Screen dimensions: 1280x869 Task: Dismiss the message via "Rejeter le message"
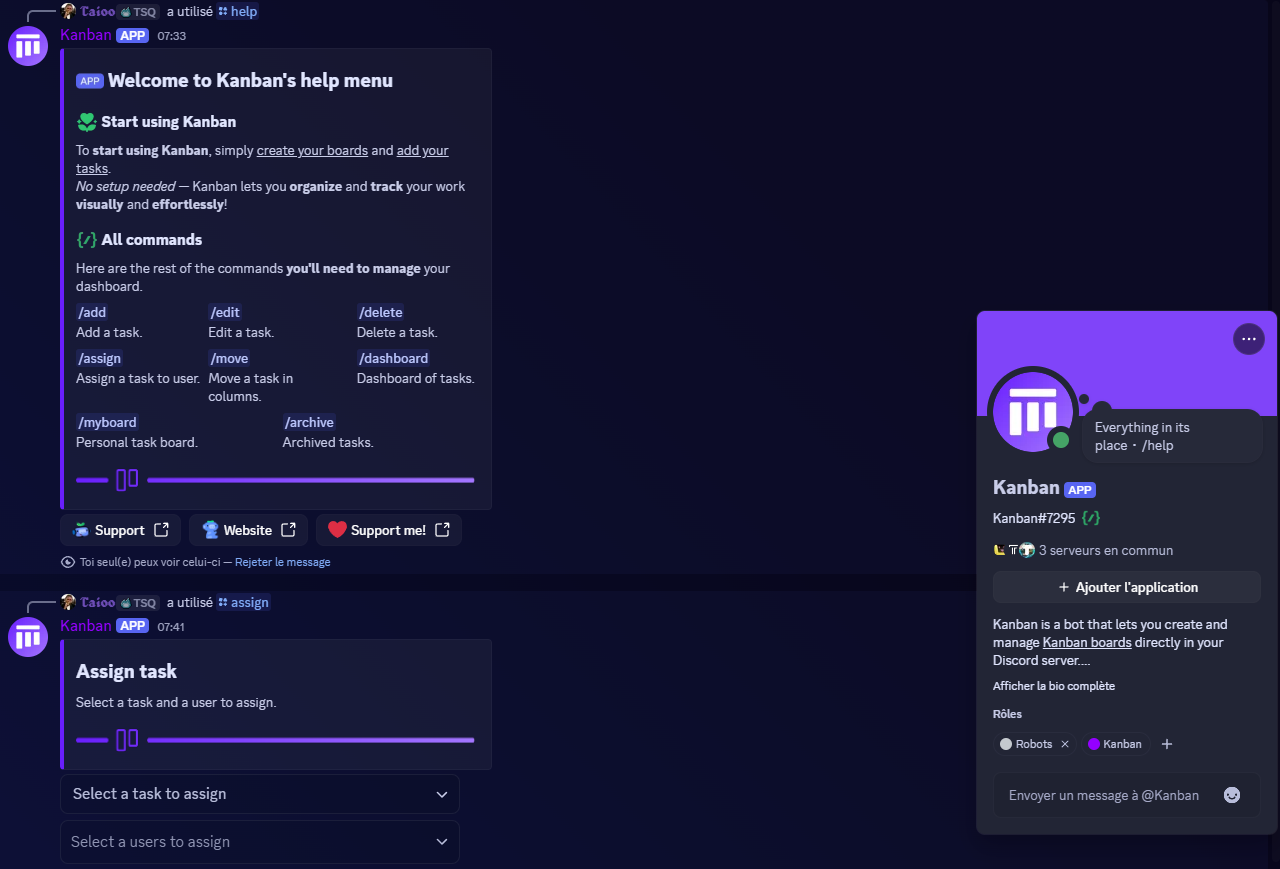282,561
